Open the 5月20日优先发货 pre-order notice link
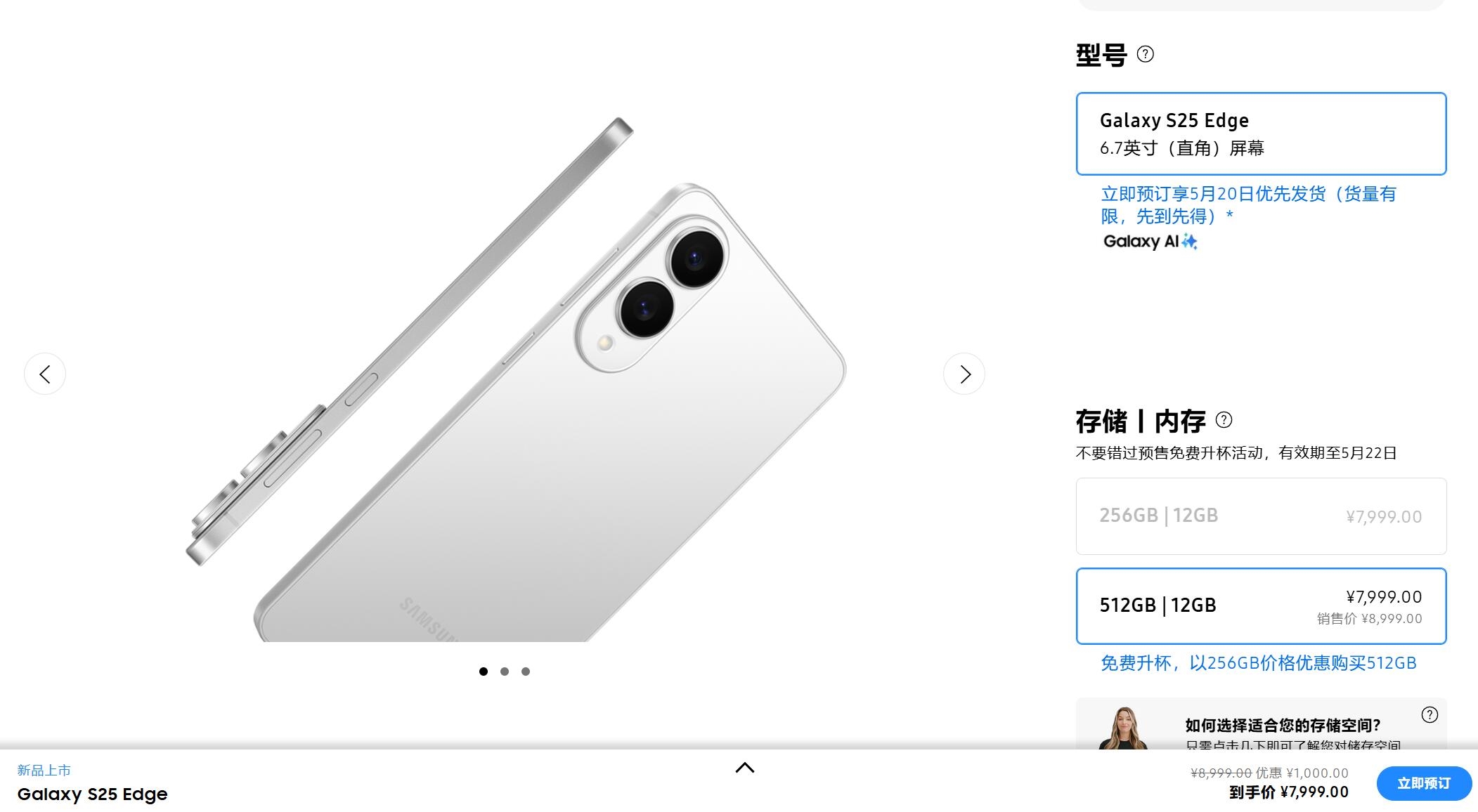The image size is (1478, 812). tap(1248, 205)
